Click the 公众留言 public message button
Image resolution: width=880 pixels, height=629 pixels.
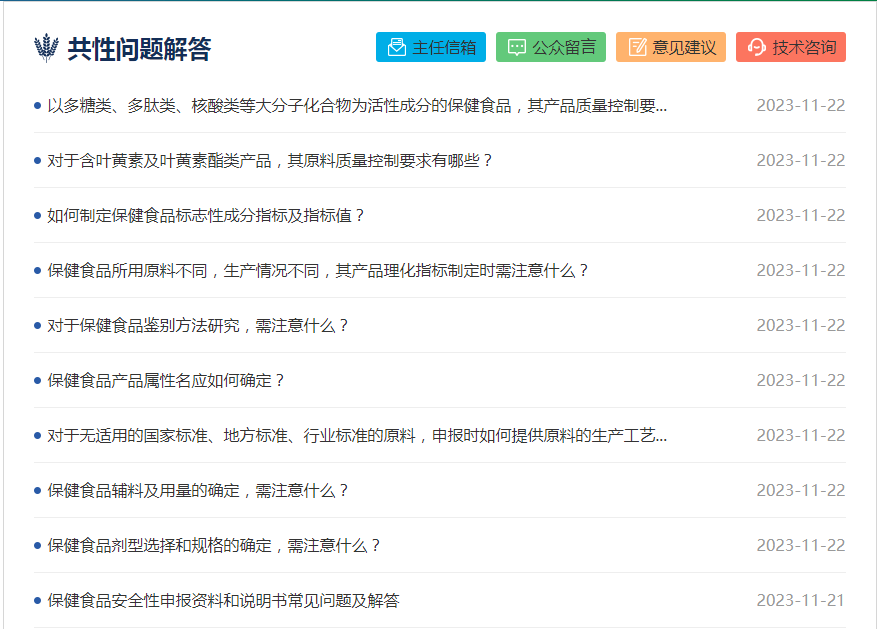tap(551, 46)
